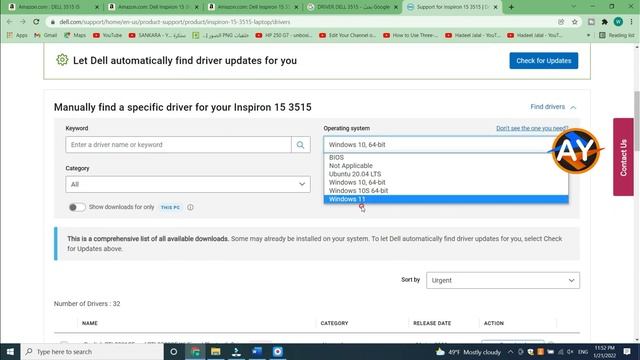Click the share page icon in address bar

(x=561, y=22)
